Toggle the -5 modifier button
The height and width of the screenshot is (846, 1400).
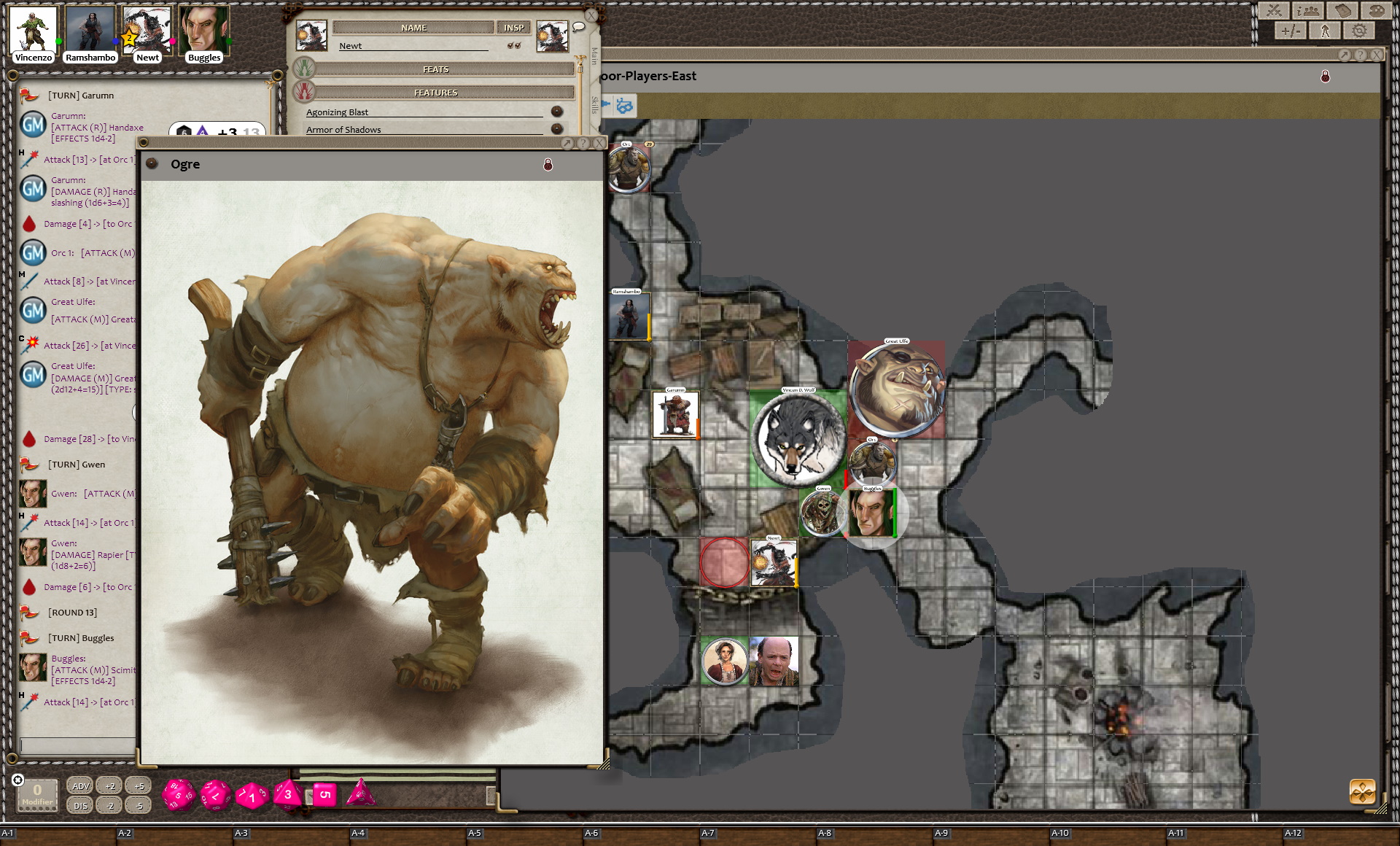pos(139,806)
